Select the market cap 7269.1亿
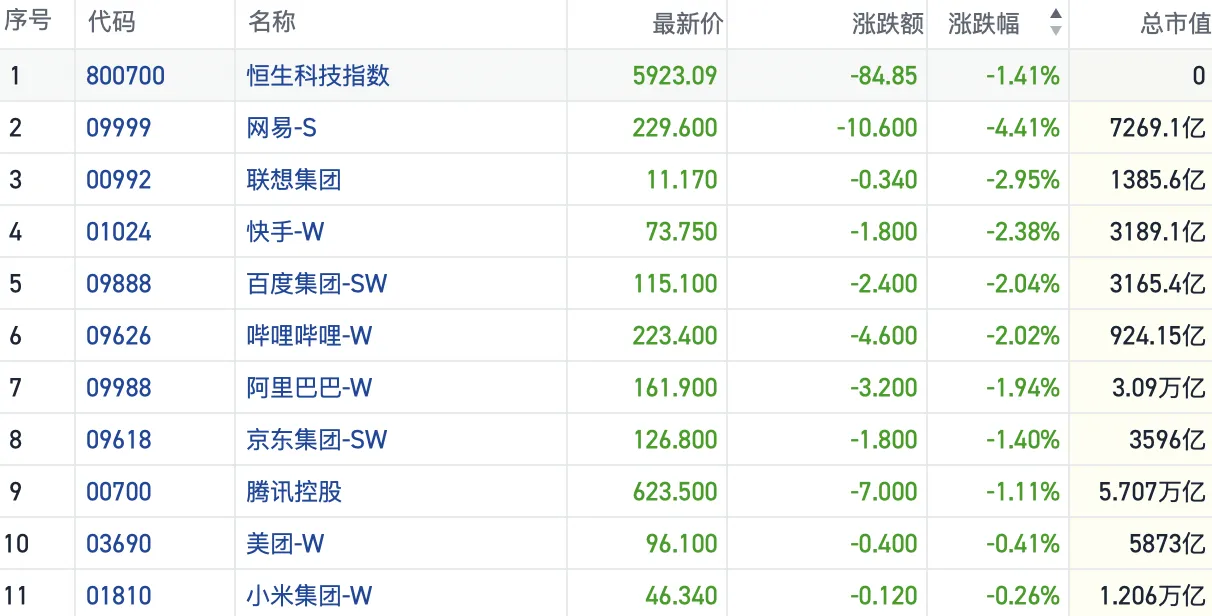 point(1158,128)
